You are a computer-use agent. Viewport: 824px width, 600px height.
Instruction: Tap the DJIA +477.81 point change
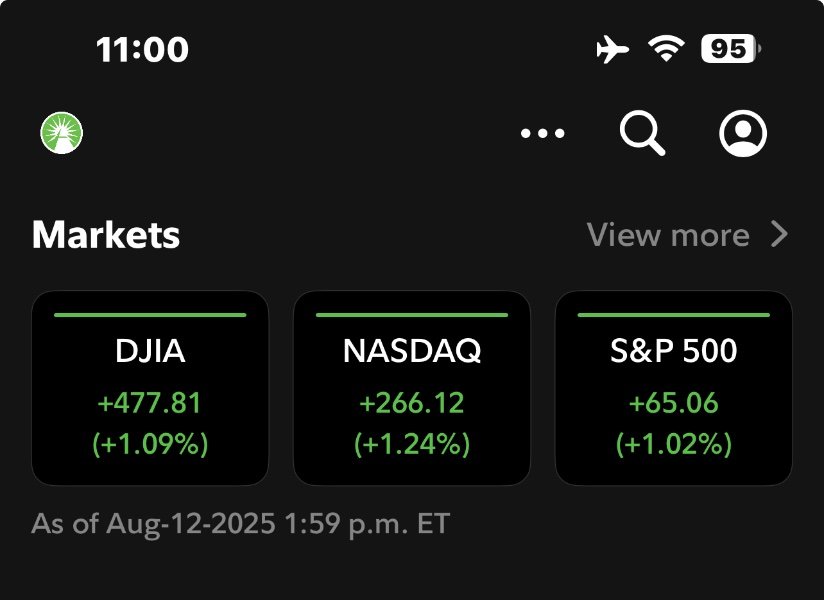tap(150, 403)
